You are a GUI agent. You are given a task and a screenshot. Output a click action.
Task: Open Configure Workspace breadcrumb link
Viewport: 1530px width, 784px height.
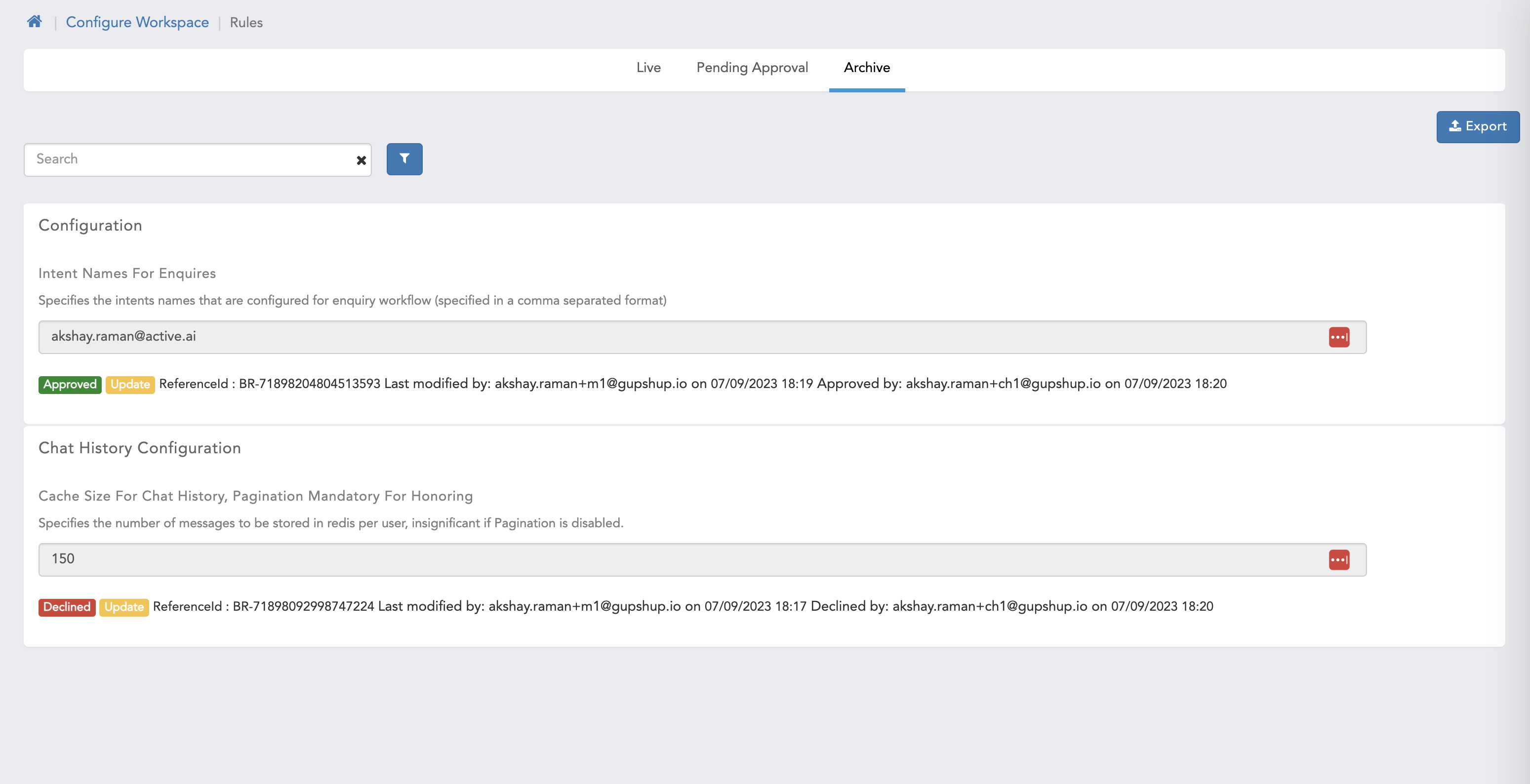(137, 23)
